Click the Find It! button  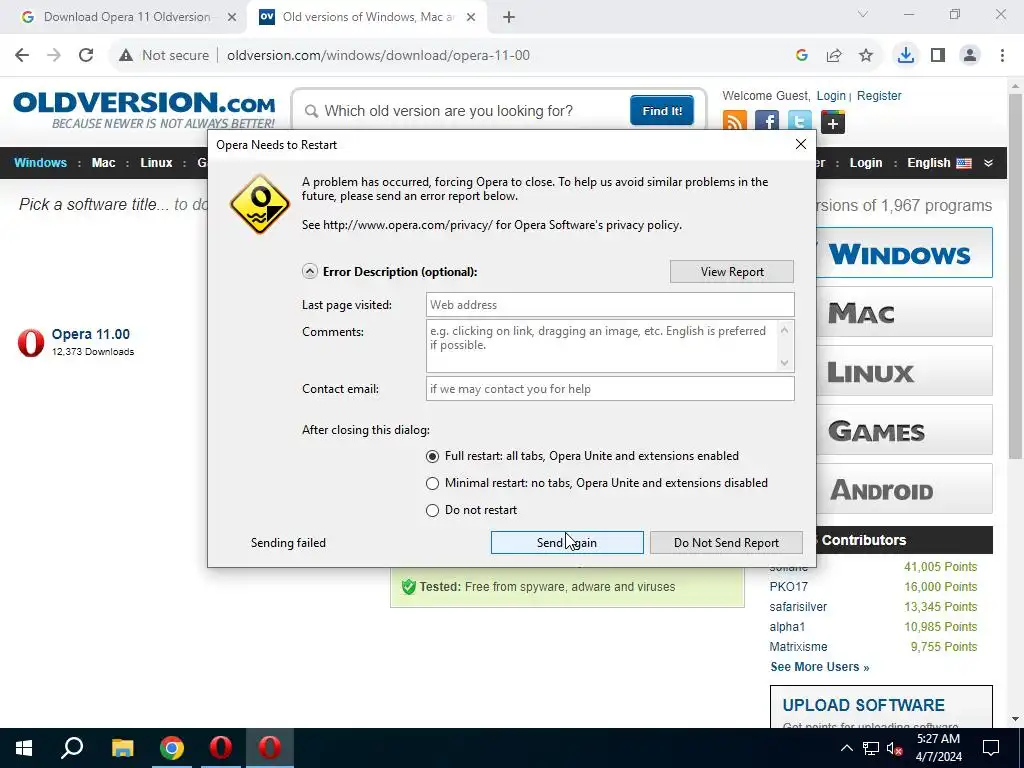(662, 111)
